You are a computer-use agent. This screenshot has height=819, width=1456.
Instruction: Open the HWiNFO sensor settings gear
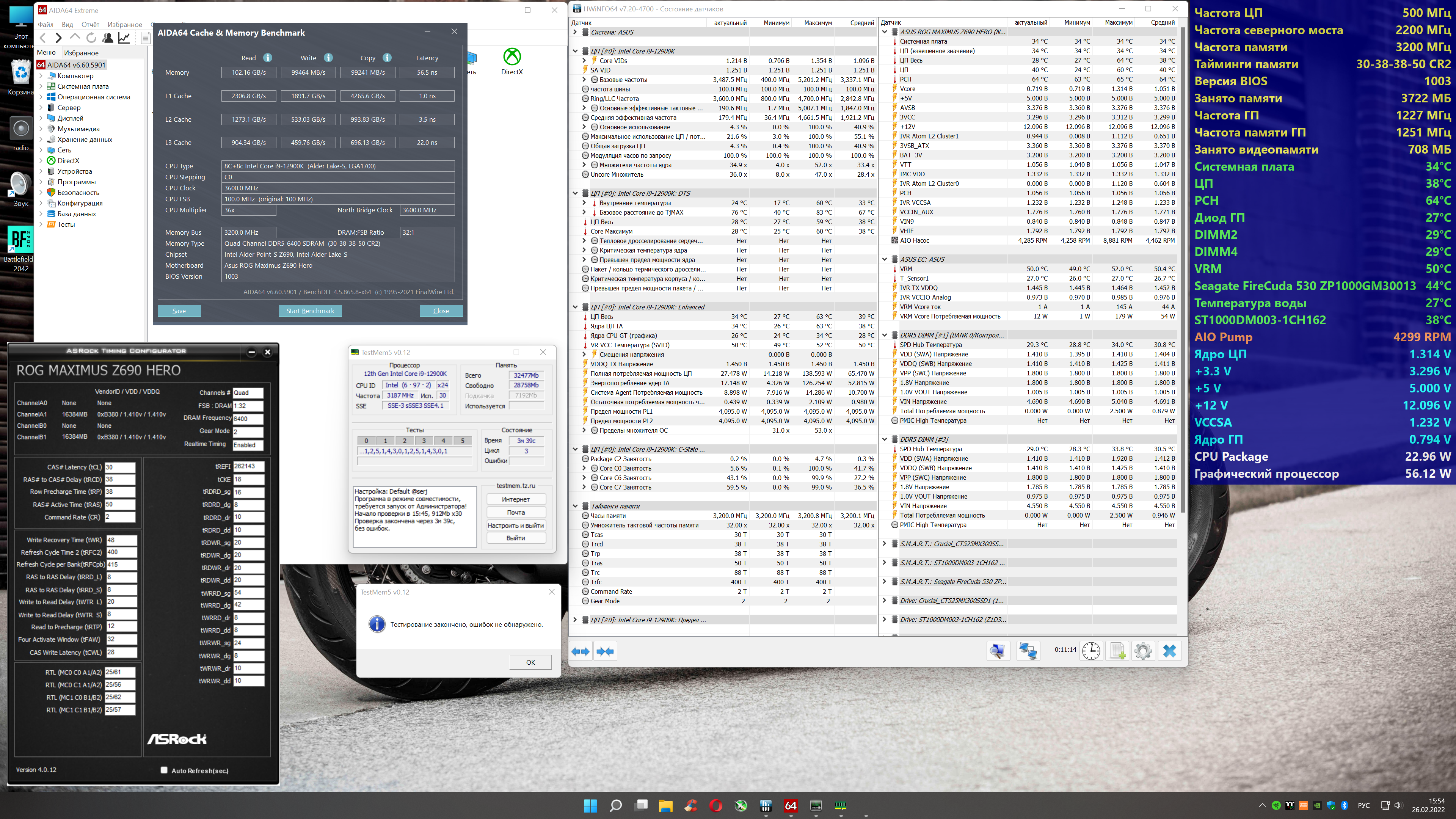(x=1143, y=651)
